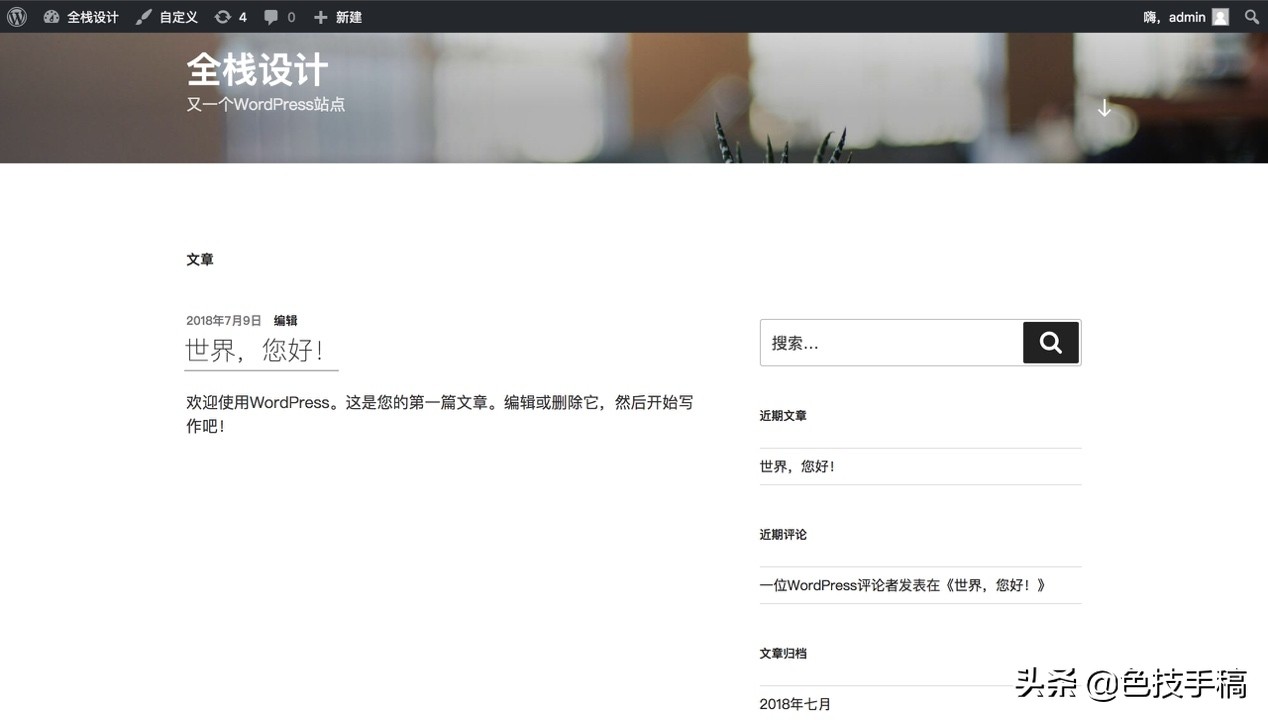Click the 编辑 link above the post title
Image resolution: width=1268 pixels, height=720 pixels.
[285, 320]
